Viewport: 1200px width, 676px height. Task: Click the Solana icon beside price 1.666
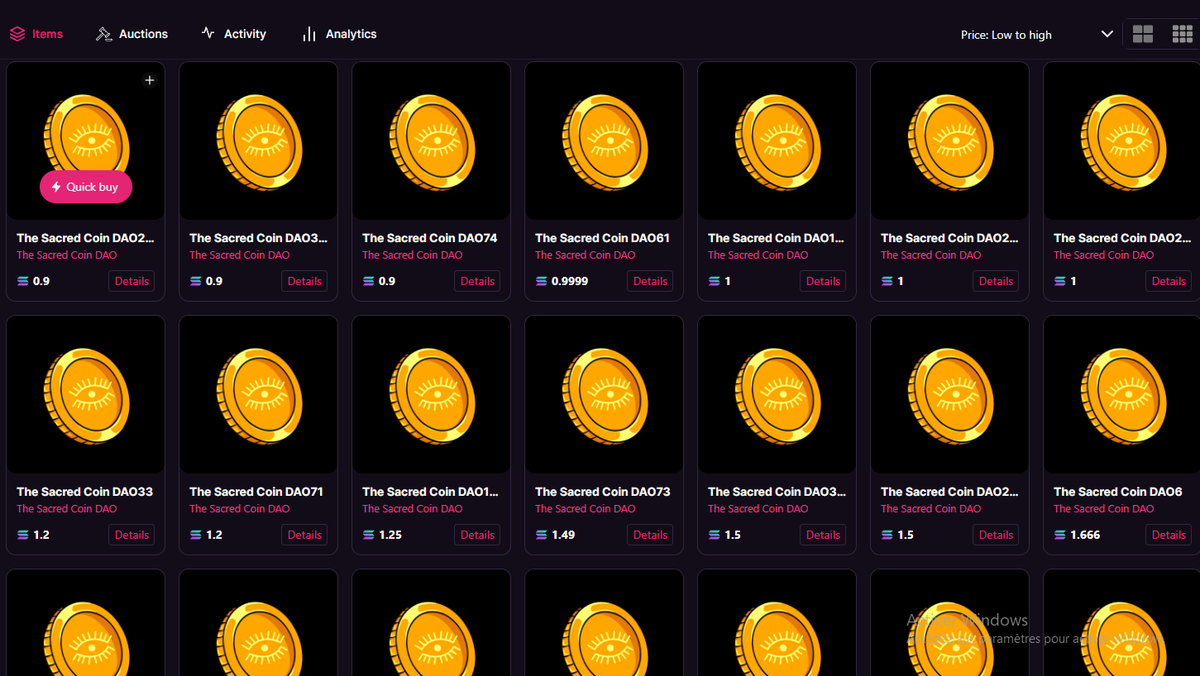click(x=1059, y=535)
